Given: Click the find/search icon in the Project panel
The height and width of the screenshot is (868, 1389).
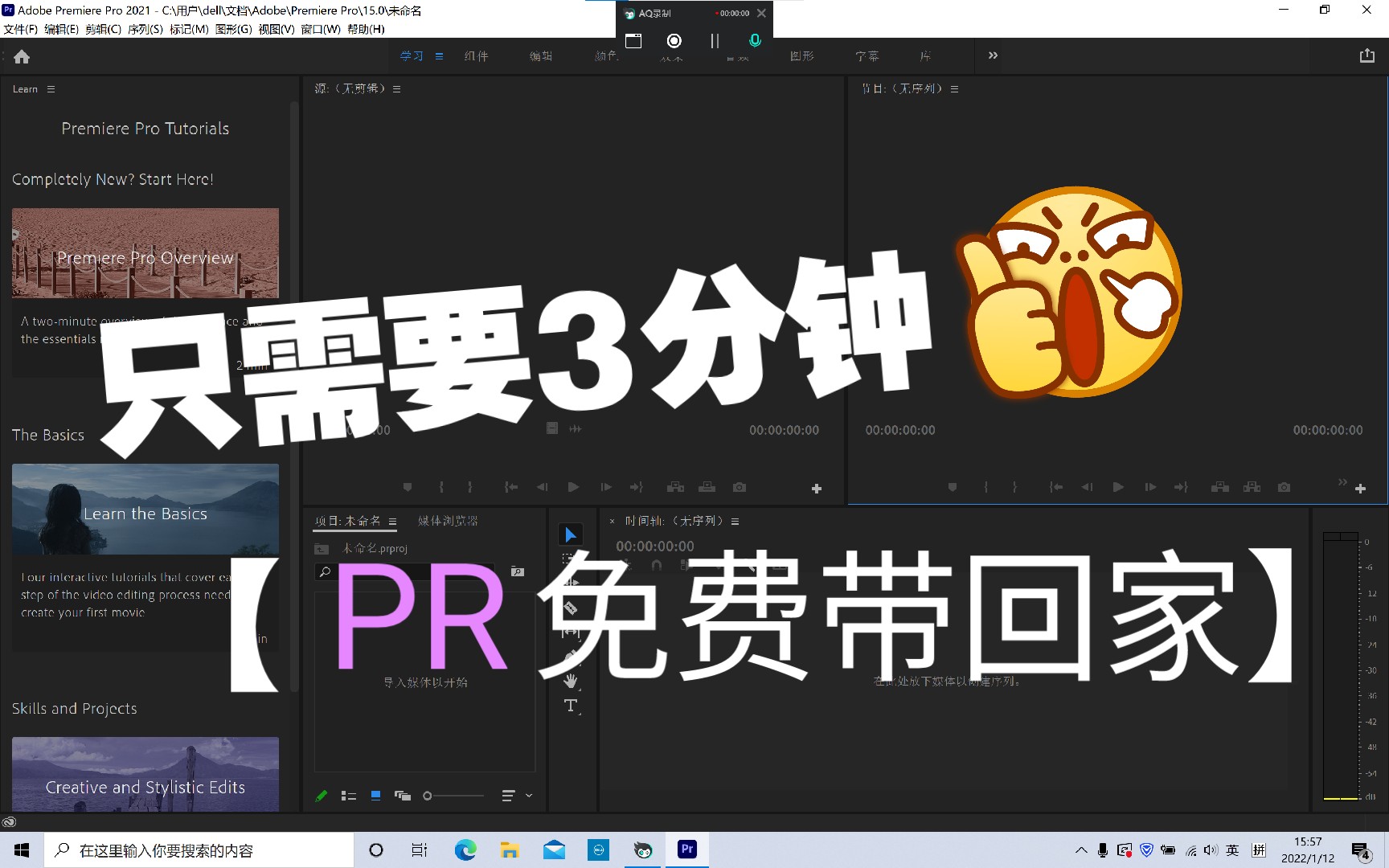Looking at the screenshot, I should [x=325, y=571].
